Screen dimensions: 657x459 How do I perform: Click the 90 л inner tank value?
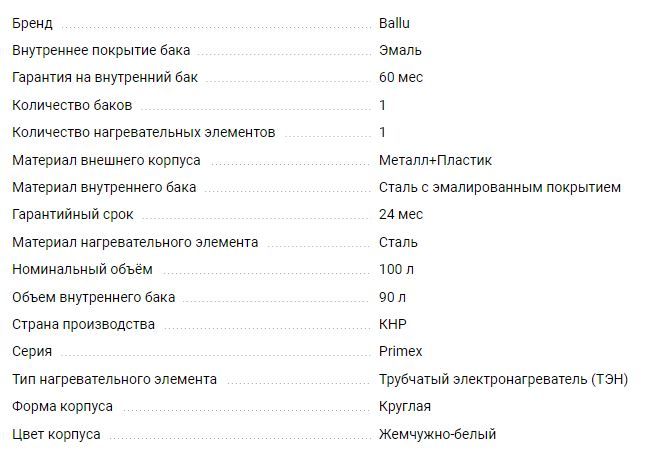click(x=392, y=297)
